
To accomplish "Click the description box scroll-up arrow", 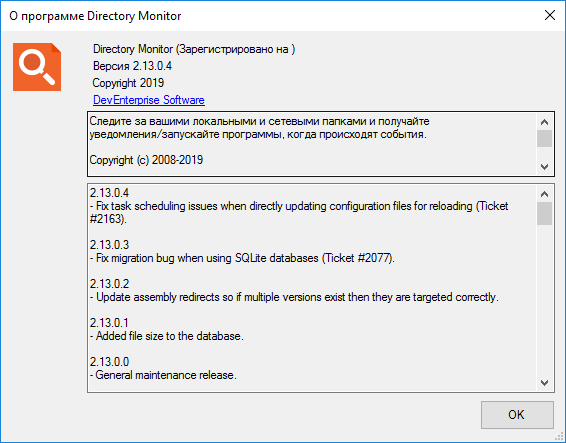I will click(x=544, y=122).
